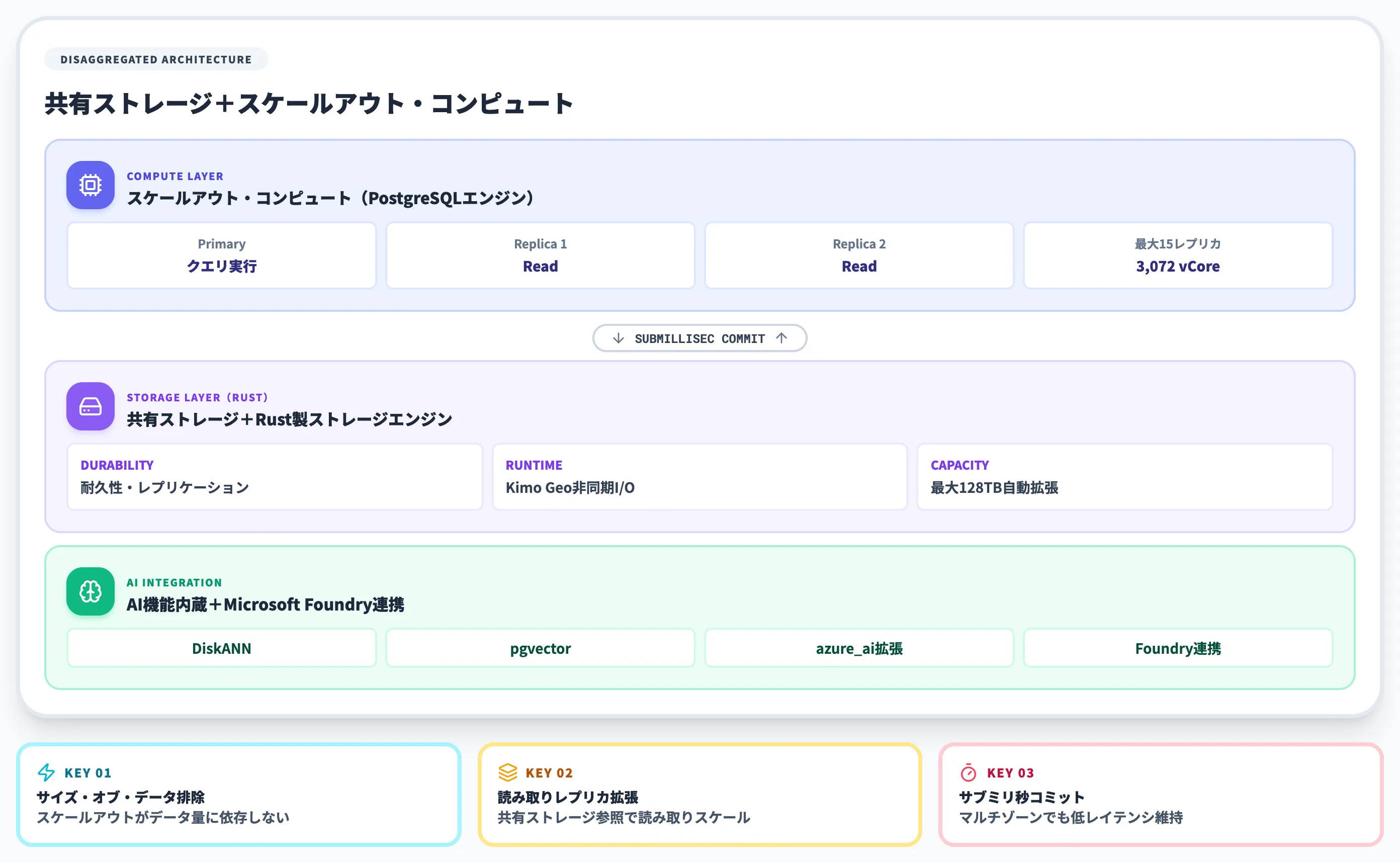This screenshot has height=863, width=1400.
Task: Click the 読み取りレプリカ拡張 title
Action: 568,797
